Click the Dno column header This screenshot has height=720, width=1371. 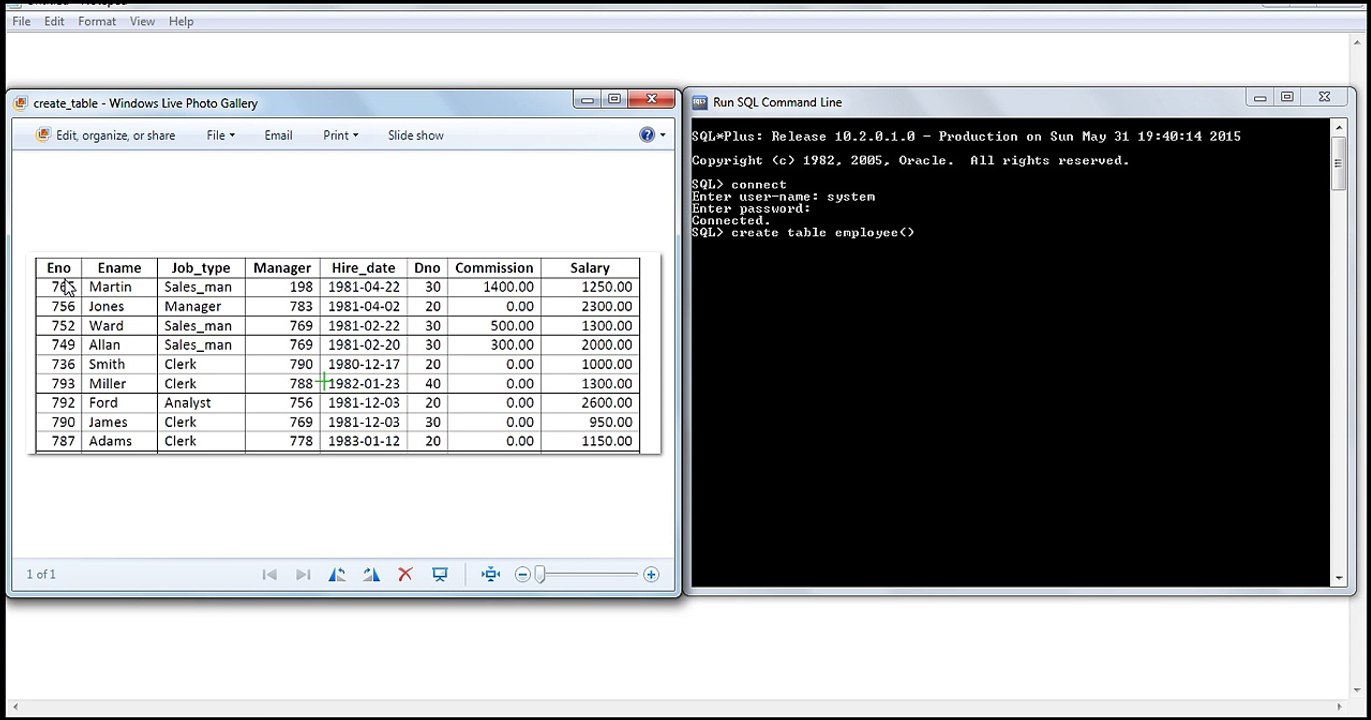tap(427, 268)
